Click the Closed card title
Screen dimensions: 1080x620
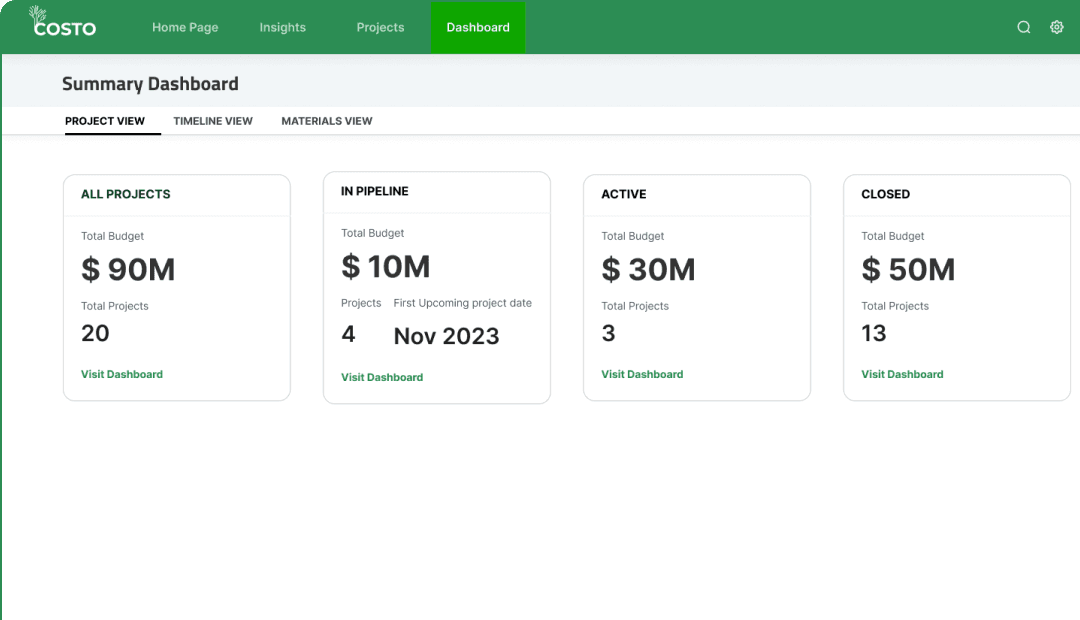click(x=885, y=194)
